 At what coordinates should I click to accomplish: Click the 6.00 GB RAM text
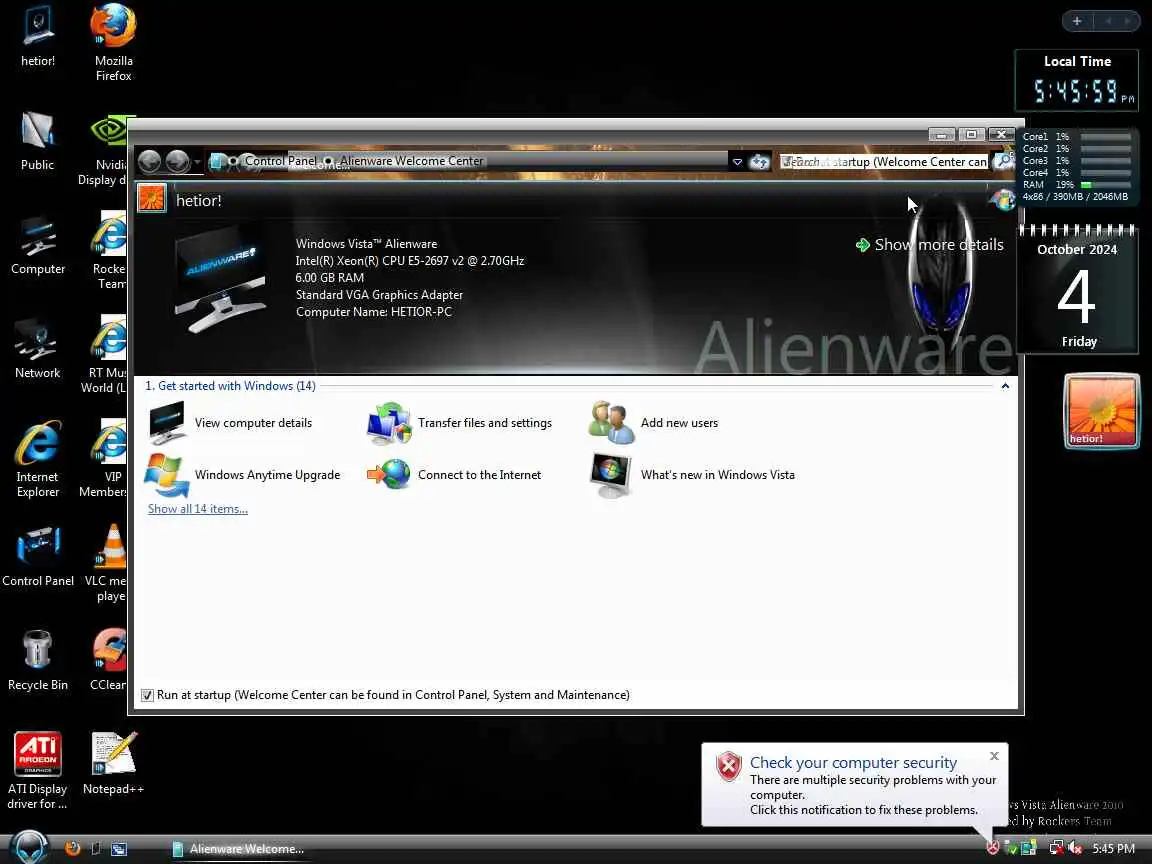click(330, 278)
